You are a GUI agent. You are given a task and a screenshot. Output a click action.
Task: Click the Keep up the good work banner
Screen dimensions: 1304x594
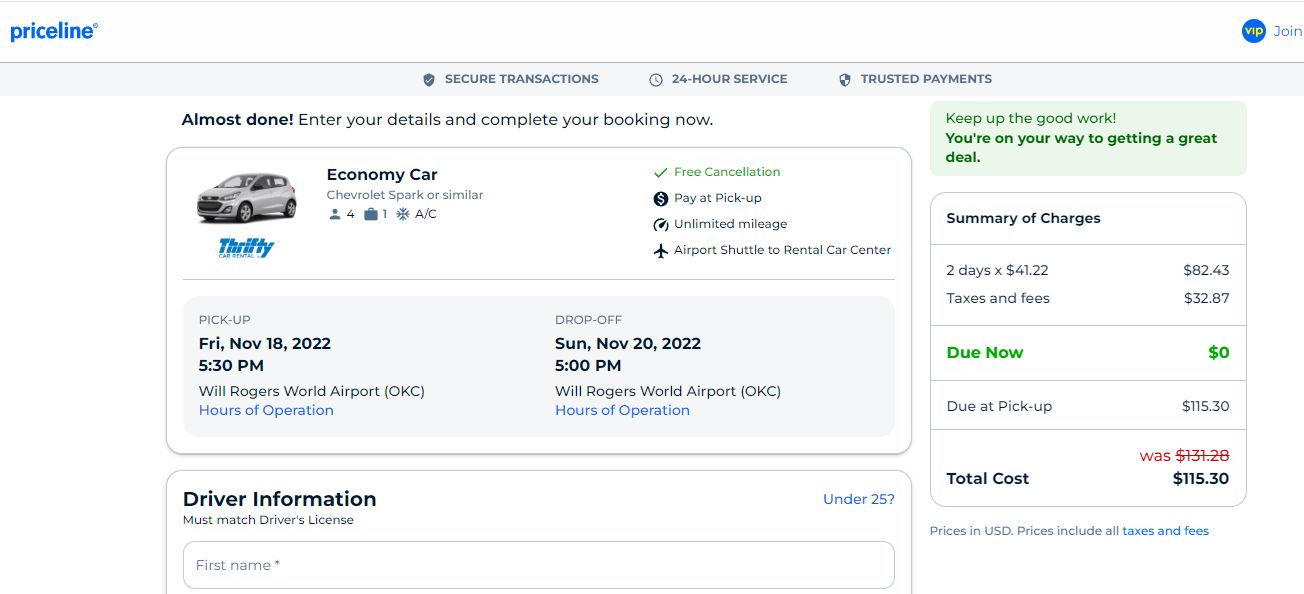click(1088, 138)
